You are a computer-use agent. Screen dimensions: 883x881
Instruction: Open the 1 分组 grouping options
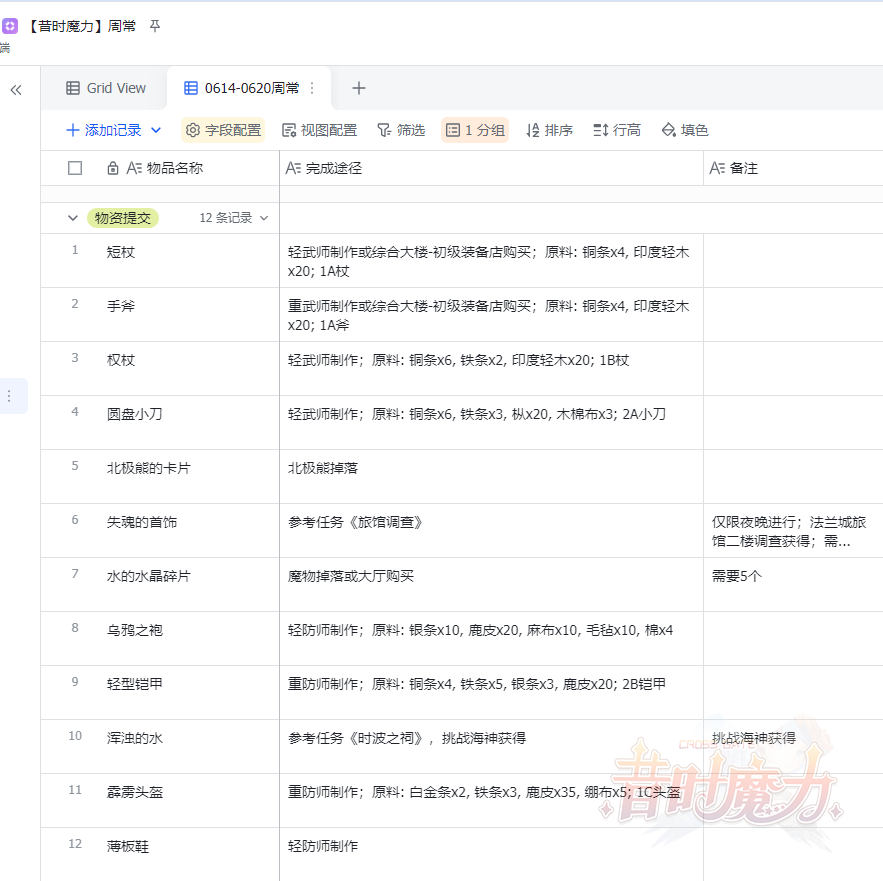[475, 130]
